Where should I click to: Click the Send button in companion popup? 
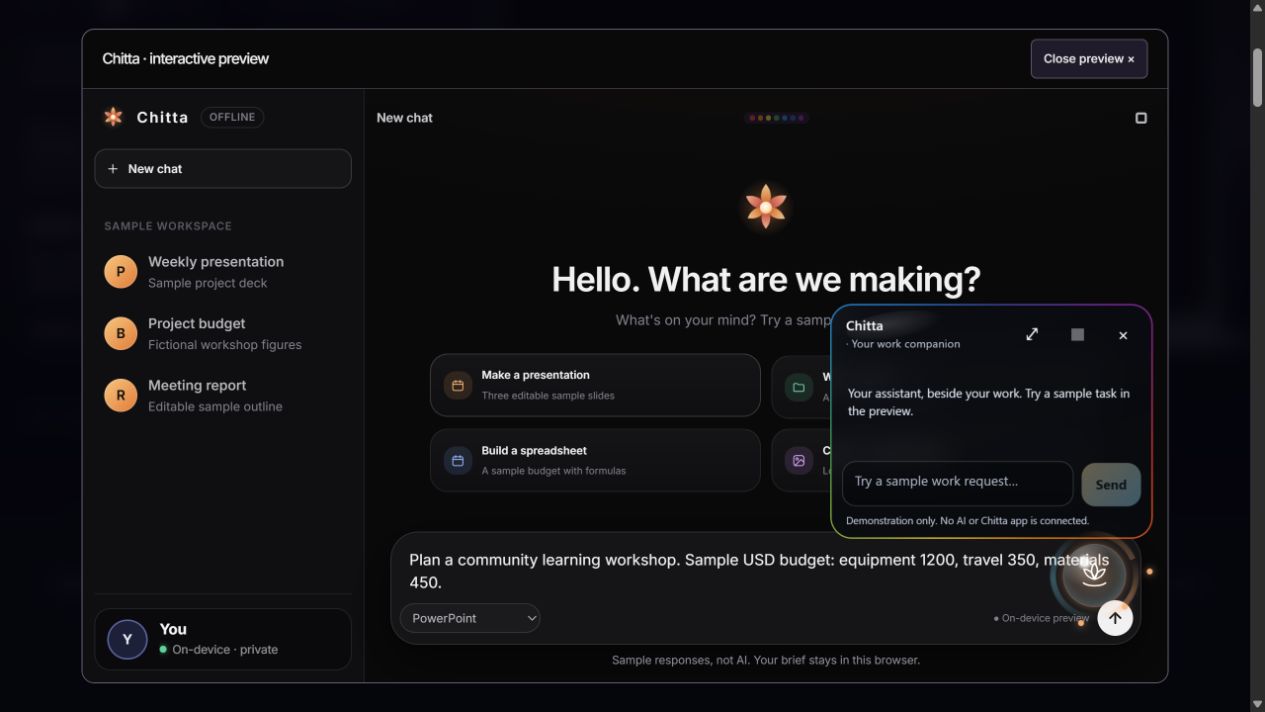point(1111,484)
